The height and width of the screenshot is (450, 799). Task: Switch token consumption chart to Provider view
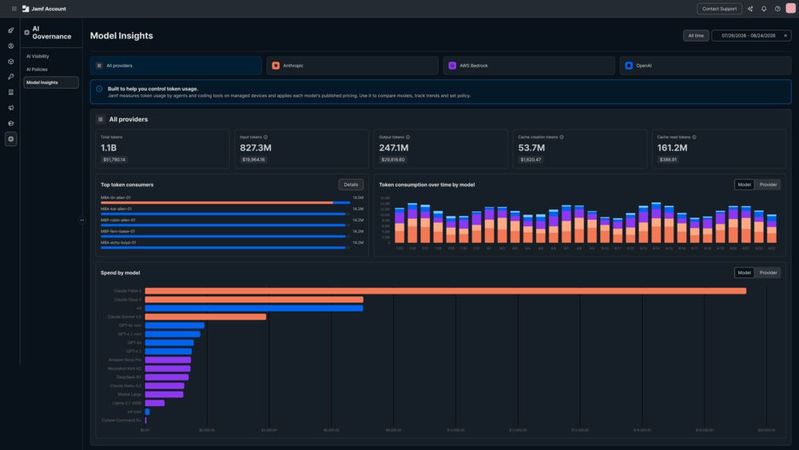[x=768, y=184]
